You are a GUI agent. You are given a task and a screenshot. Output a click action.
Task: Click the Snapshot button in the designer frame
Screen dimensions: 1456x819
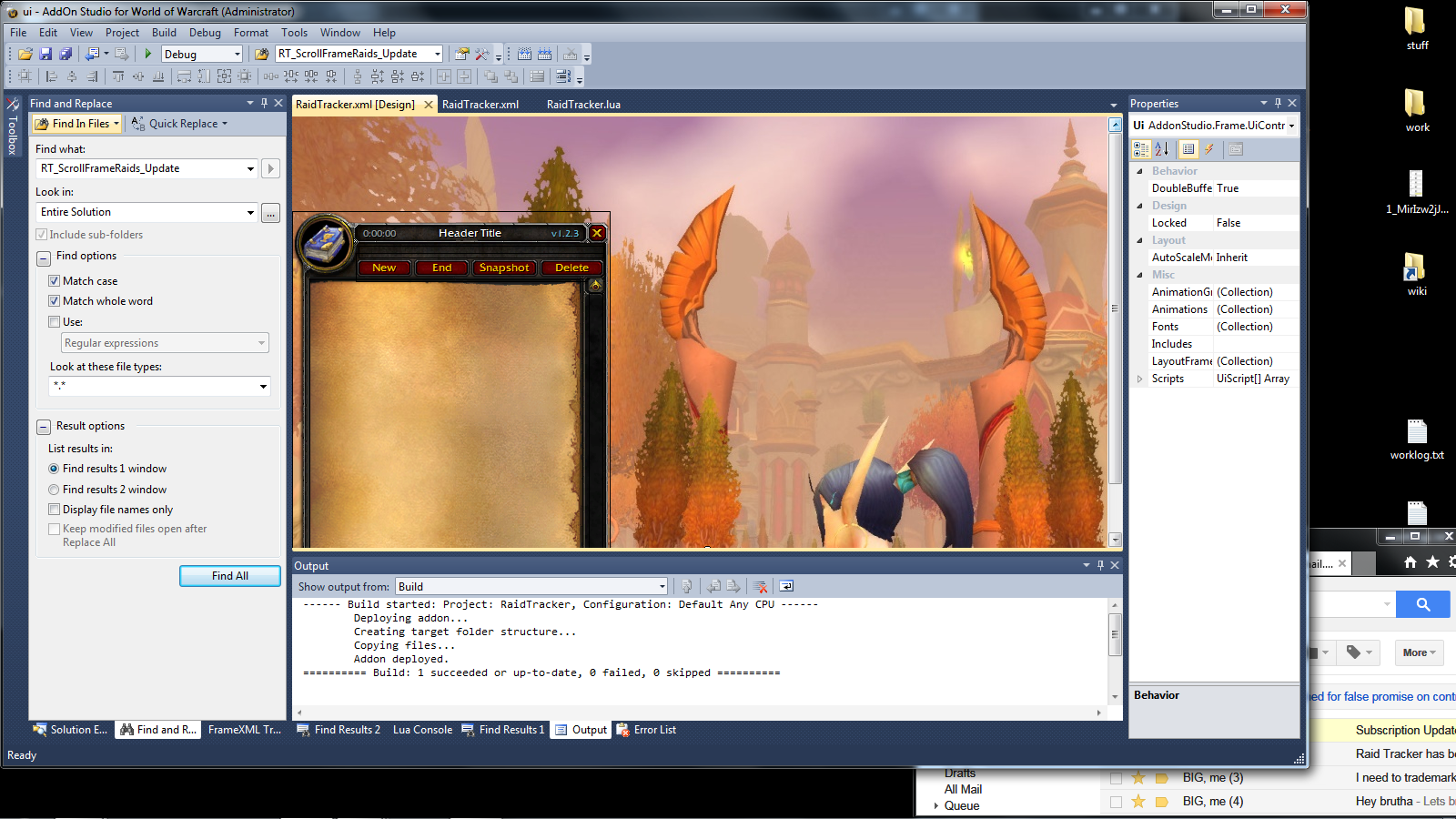tap(503, 268)
